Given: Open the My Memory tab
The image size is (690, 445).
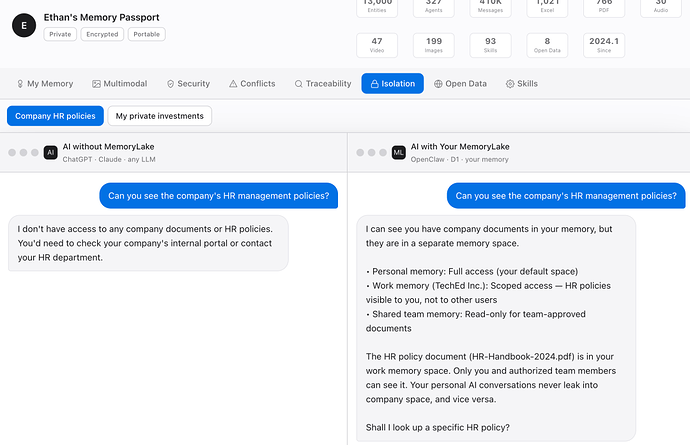Looking at the screenshot, I should [44, 84].
